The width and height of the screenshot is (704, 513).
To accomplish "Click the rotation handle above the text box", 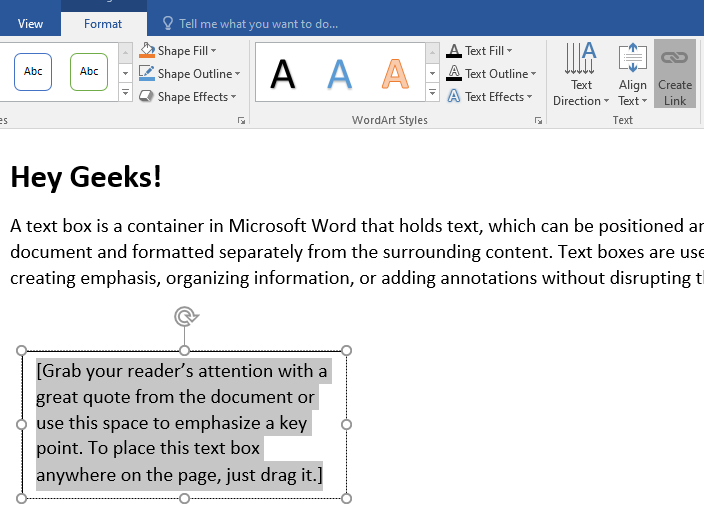I will (x=185, y=316).
